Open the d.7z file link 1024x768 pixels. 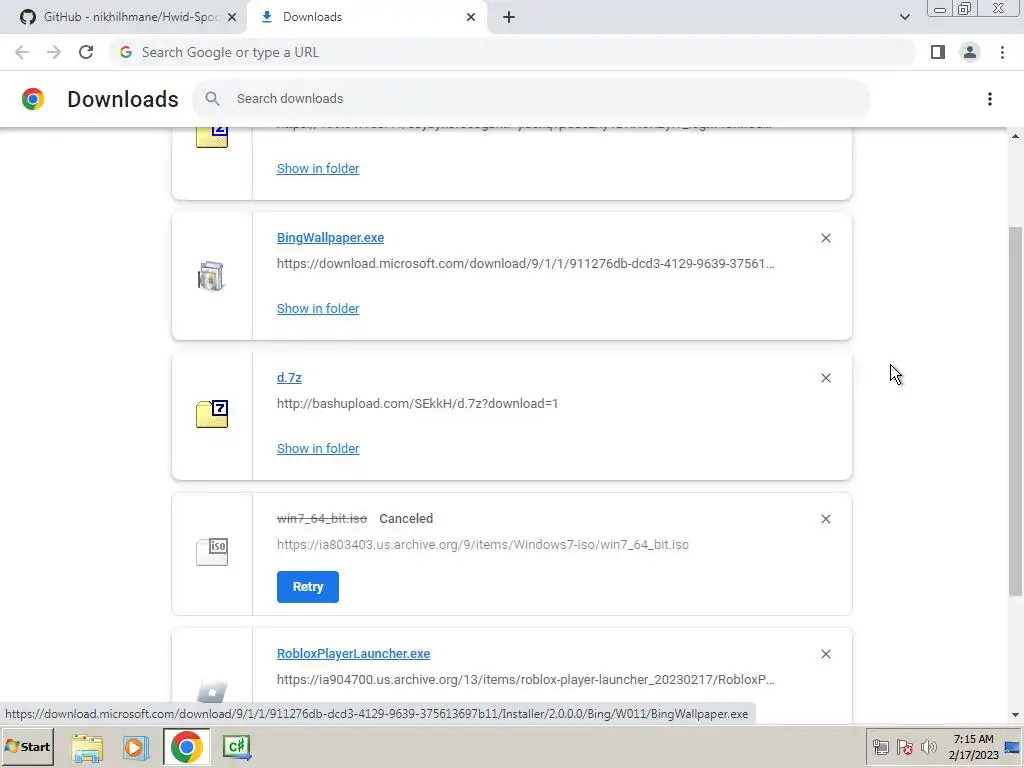289,377
